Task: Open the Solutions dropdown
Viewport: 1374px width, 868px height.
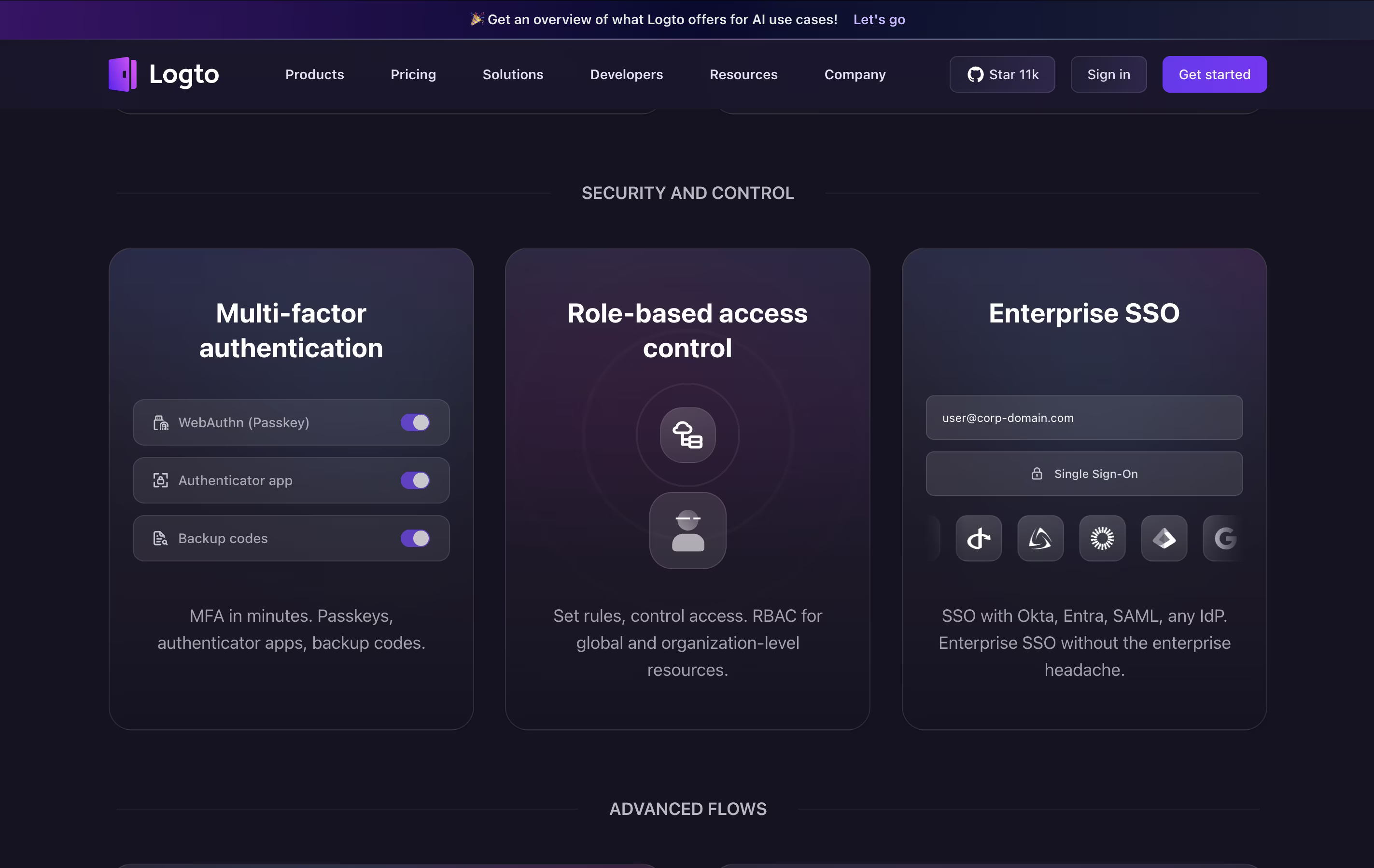Action: (x=512, y=74)
